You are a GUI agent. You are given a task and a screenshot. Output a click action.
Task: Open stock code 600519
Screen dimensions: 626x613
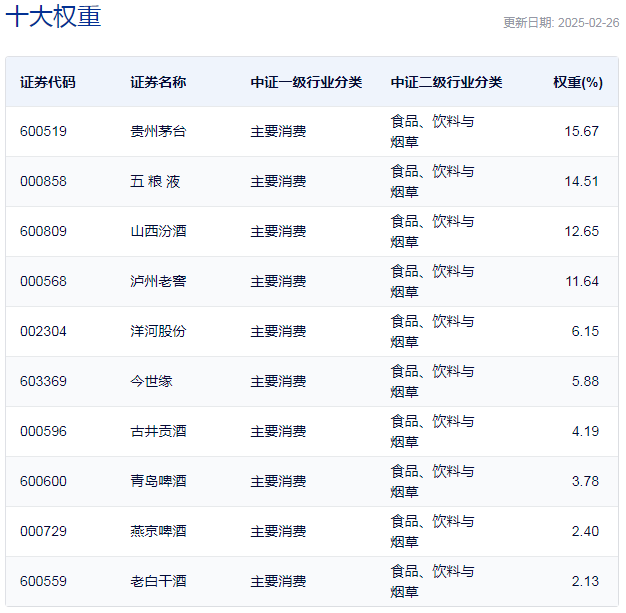[43, 131]
